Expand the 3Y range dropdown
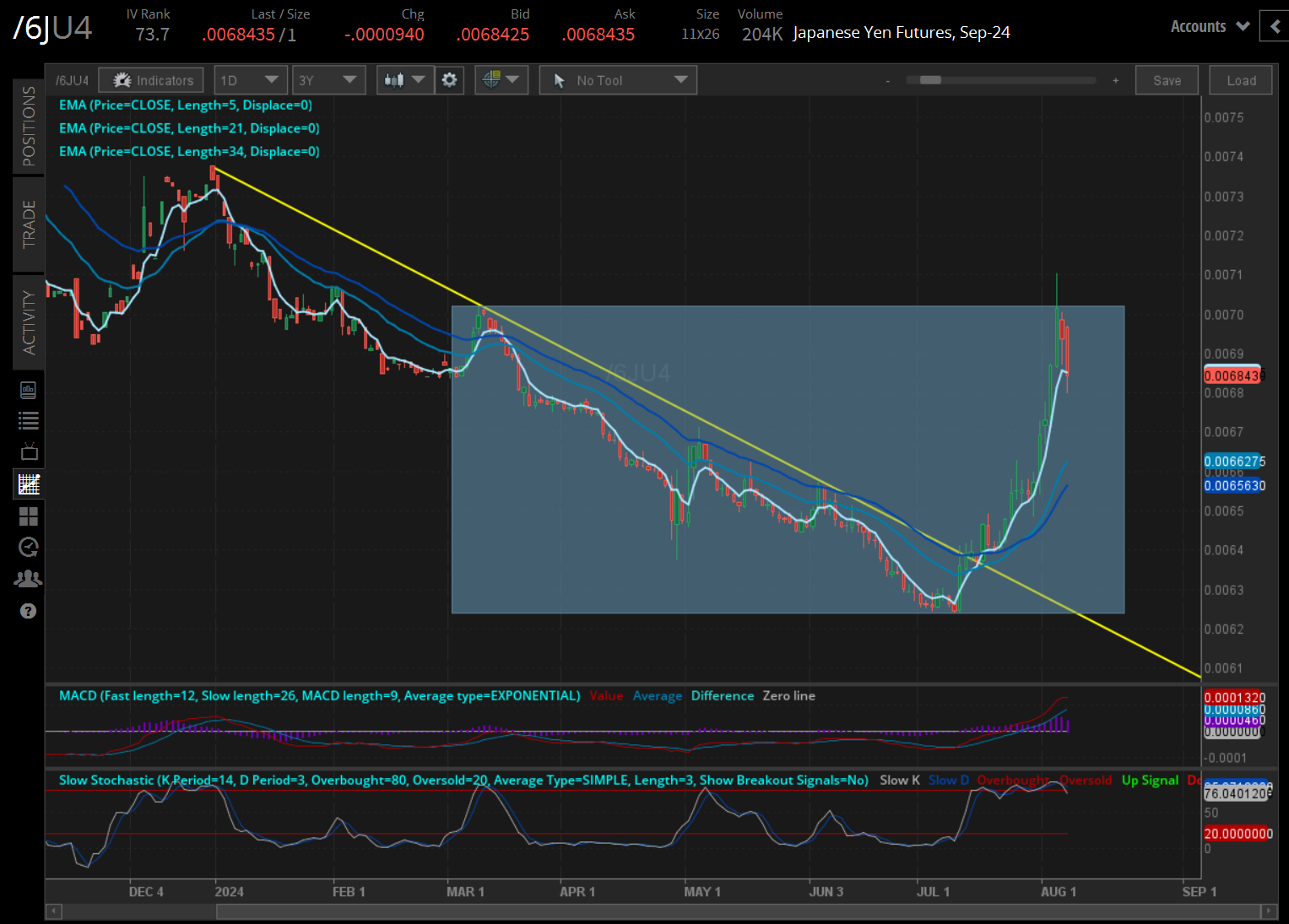1289x924 pixels. pyautogui.click(x=328, y=80)
